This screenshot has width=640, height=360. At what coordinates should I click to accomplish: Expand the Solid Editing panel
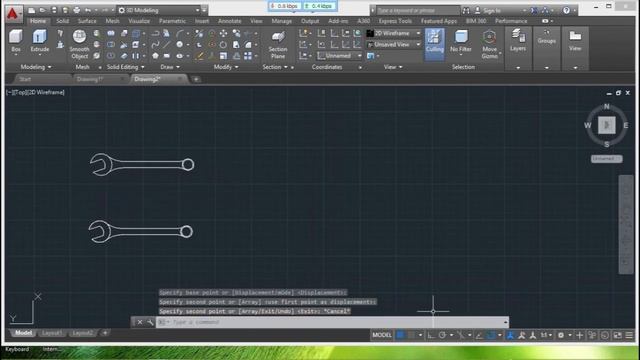tap(125, 67)
